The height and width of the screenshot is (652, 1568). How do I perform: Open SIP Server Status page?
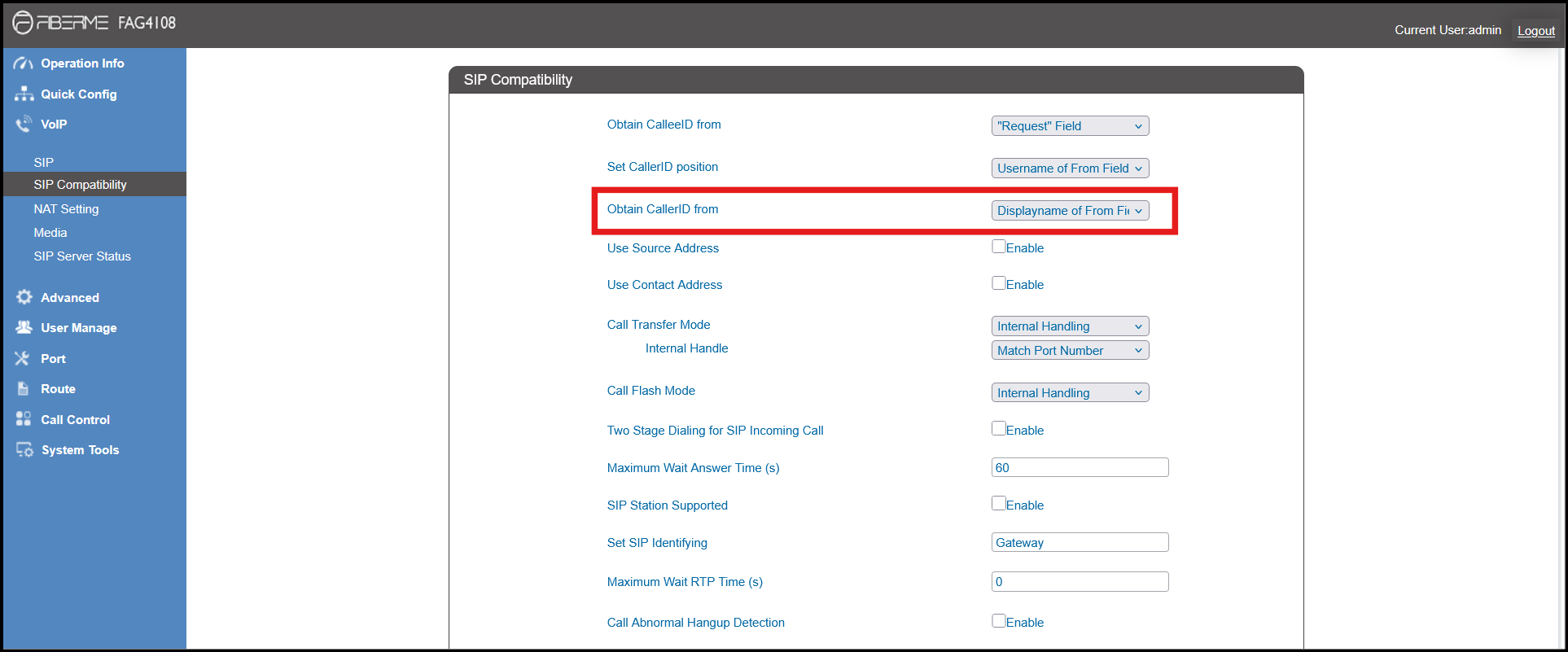[82, 256]
